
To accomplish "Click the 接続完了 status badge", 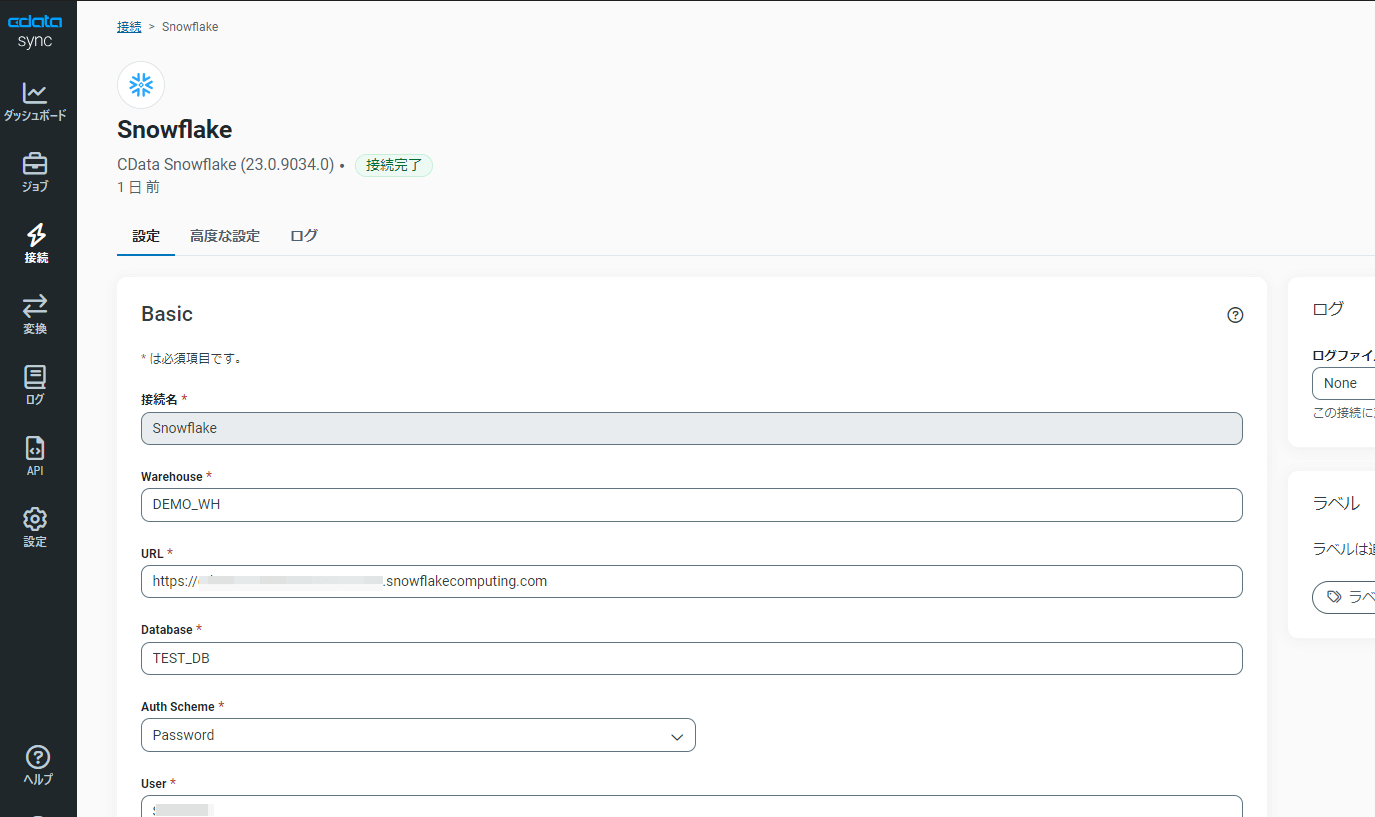I will [394, 165].
